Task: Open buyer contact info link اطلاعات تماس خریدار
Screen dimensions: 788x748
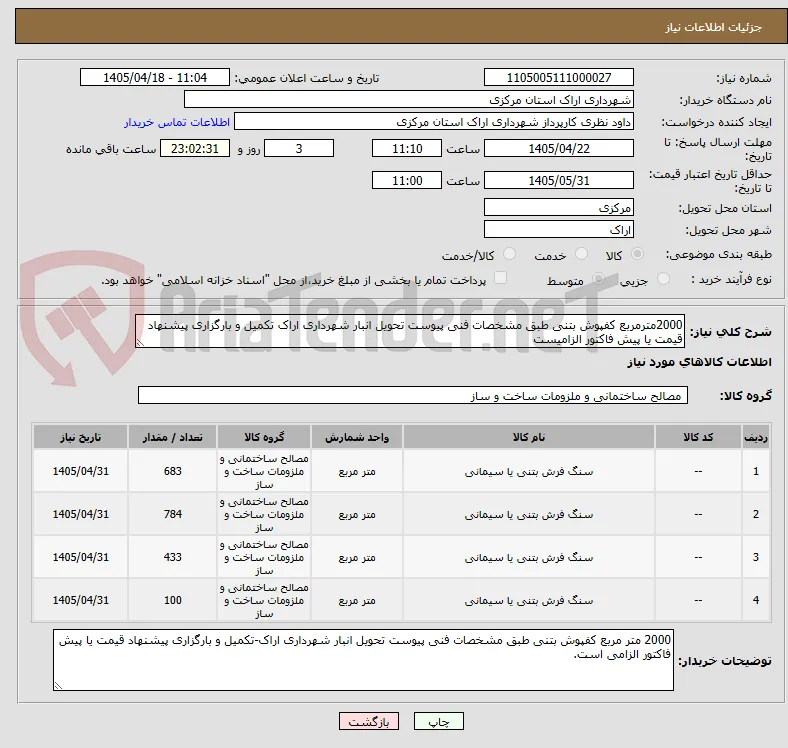Action: coord(177,122)
